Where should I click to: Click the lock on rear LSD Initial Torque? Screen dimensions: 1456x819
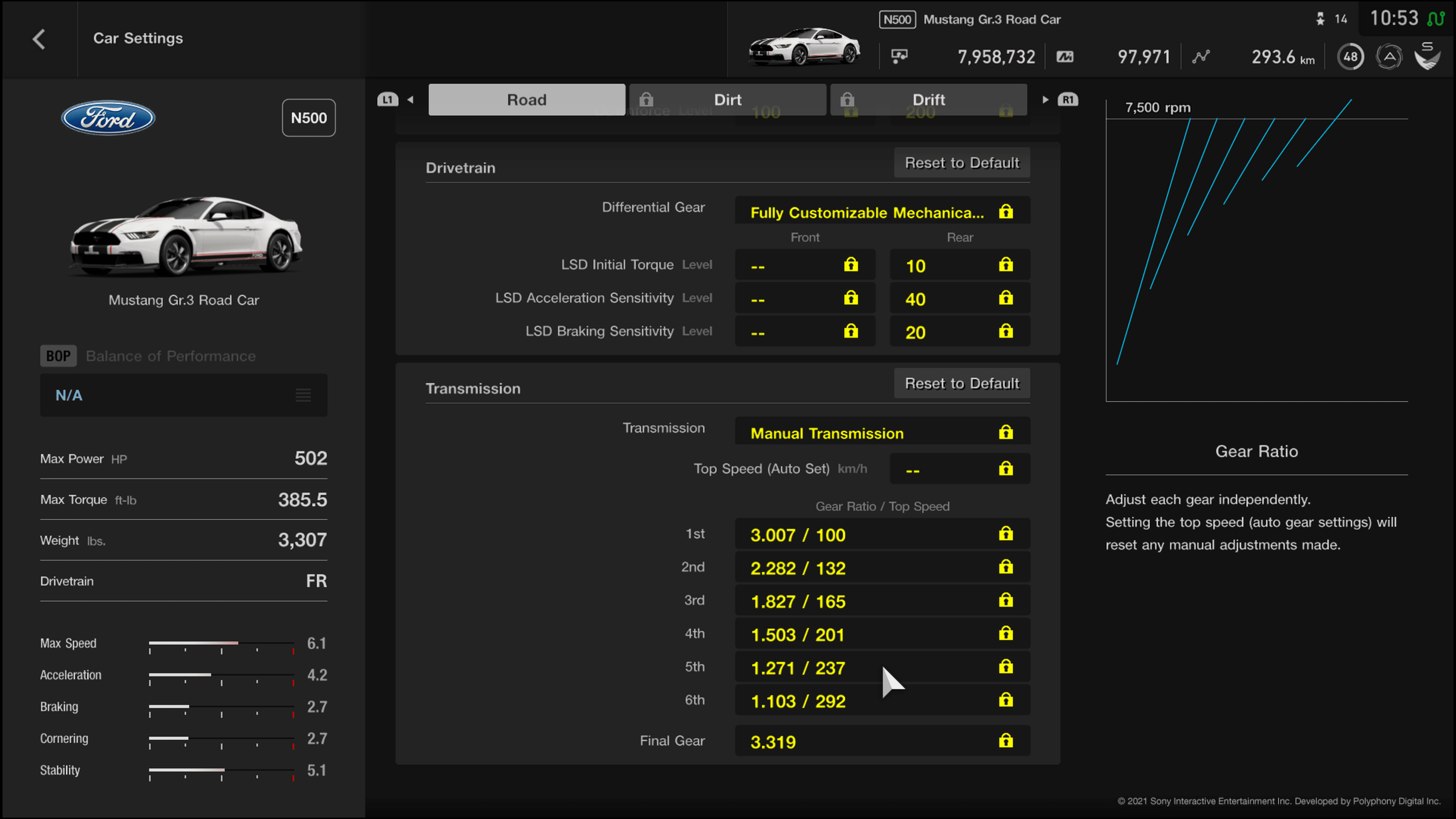1006,265
